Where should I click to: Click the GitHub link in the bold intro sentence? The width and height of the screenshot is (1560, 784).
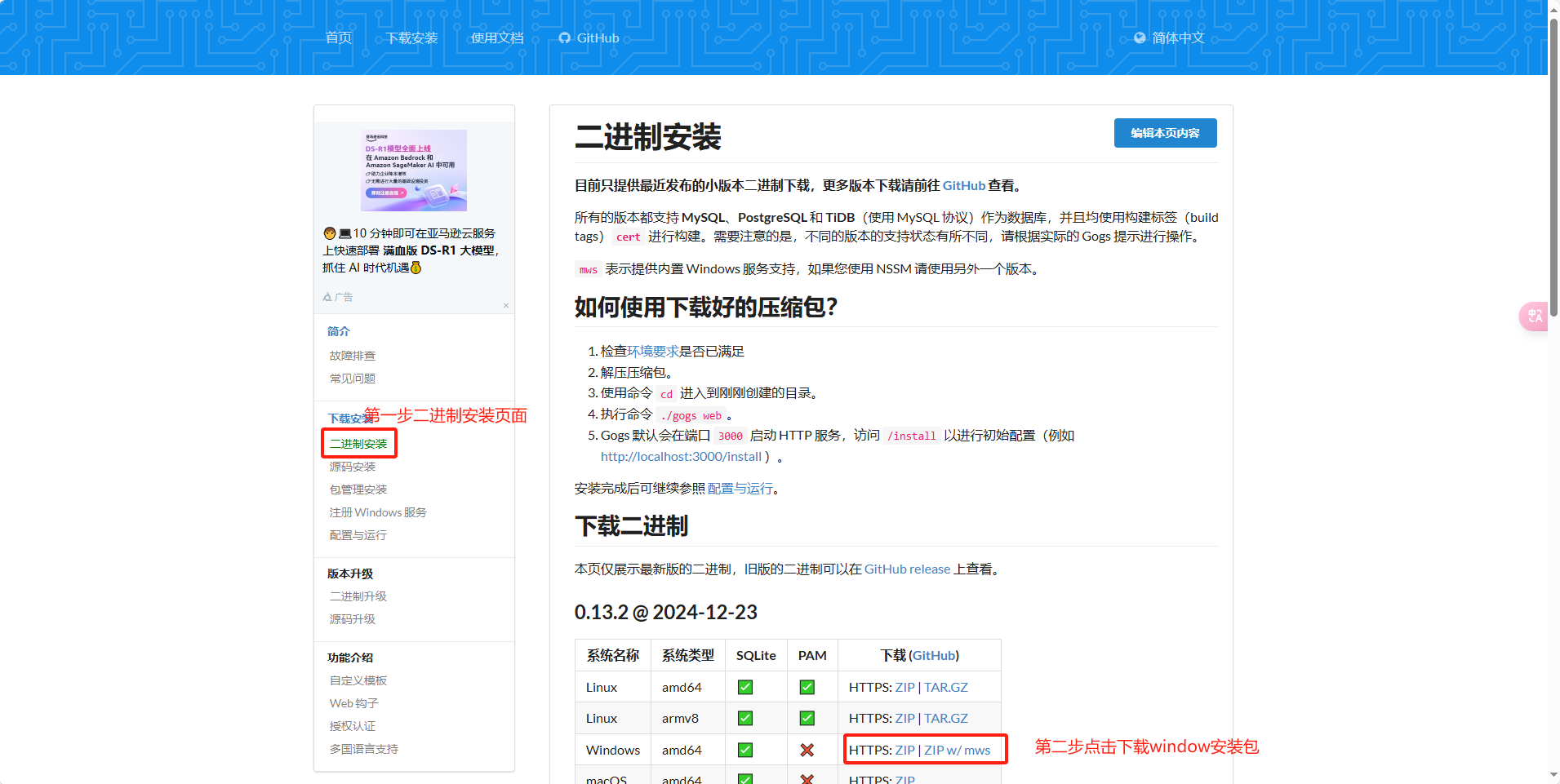tap(964, 185)
